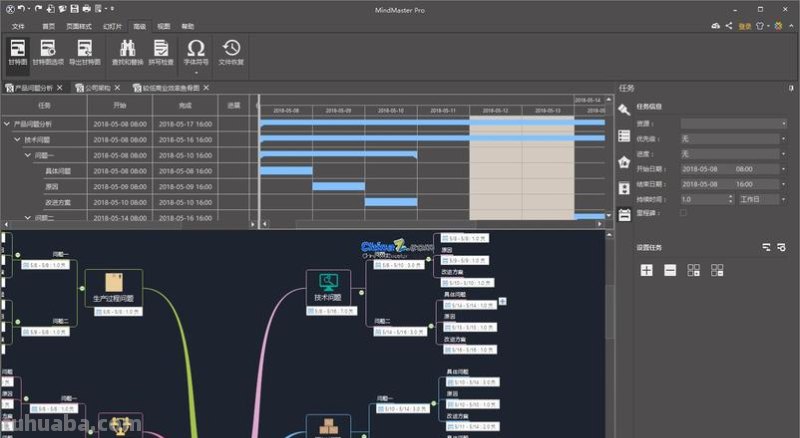Click the 登录 login link at top right

[745, 26]
